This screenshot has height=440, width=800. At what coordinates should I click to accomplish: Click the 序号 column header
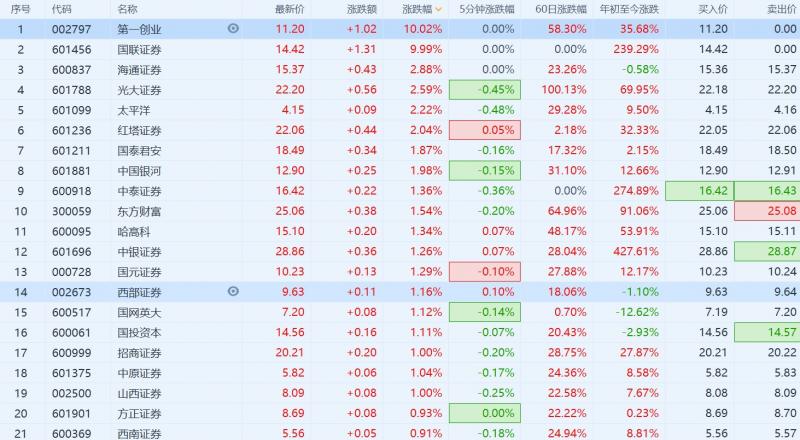(18, 9)
